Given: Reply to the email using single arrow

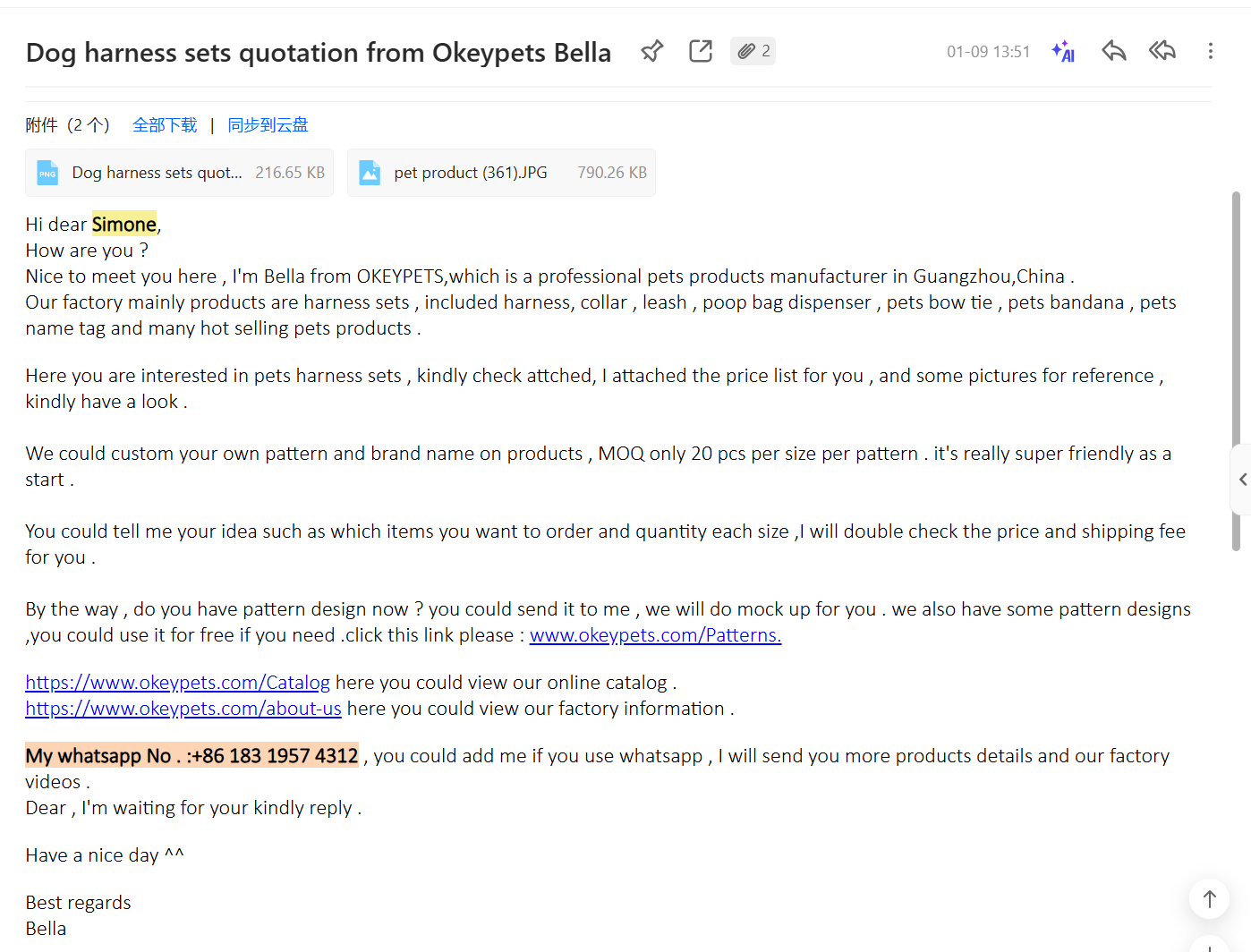Looking at the screenshot, I should [x=1113, y=52].
